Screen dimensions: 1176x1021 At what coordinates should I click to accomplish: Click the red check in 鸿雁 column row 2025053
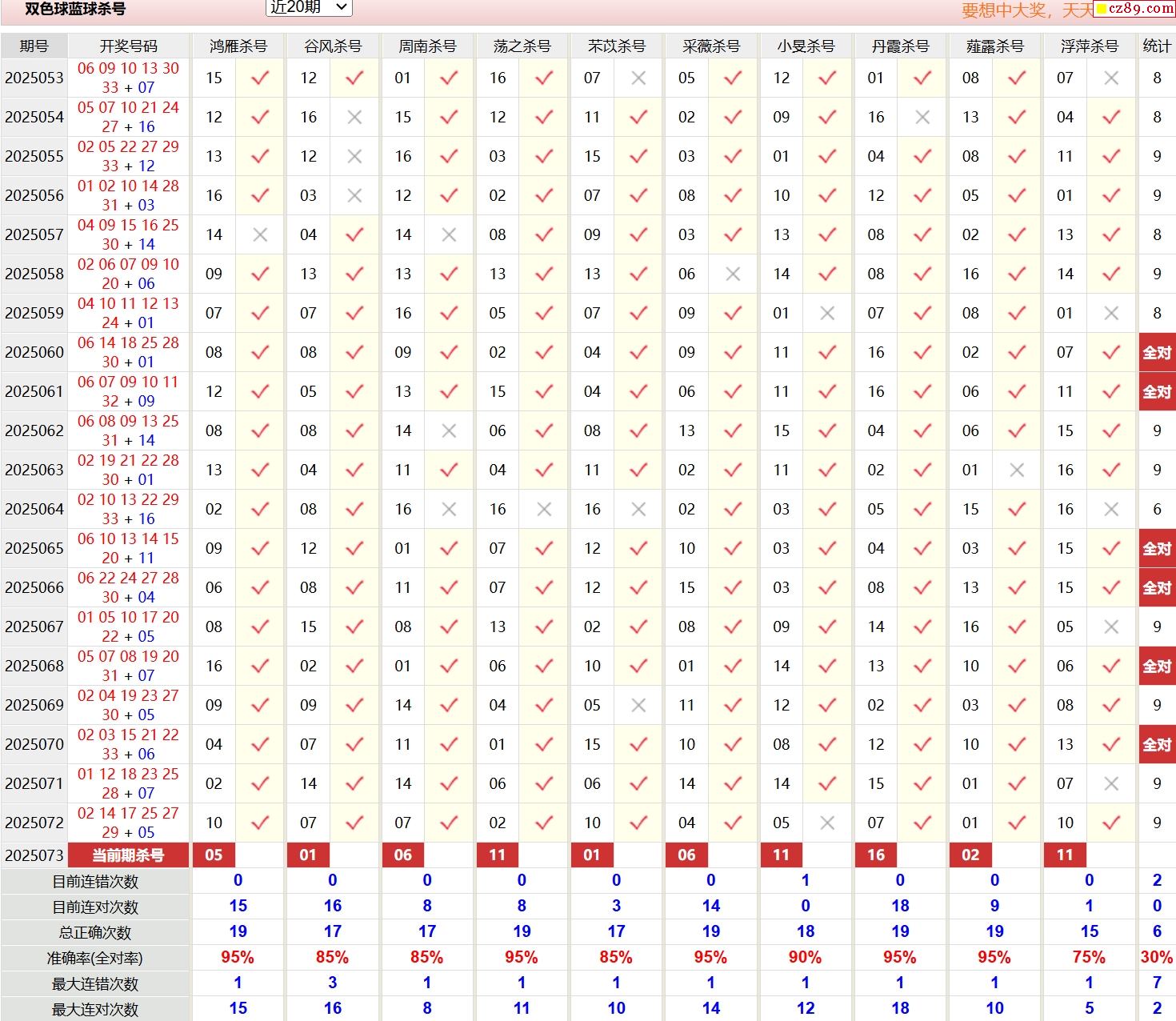tap(260, 78)
